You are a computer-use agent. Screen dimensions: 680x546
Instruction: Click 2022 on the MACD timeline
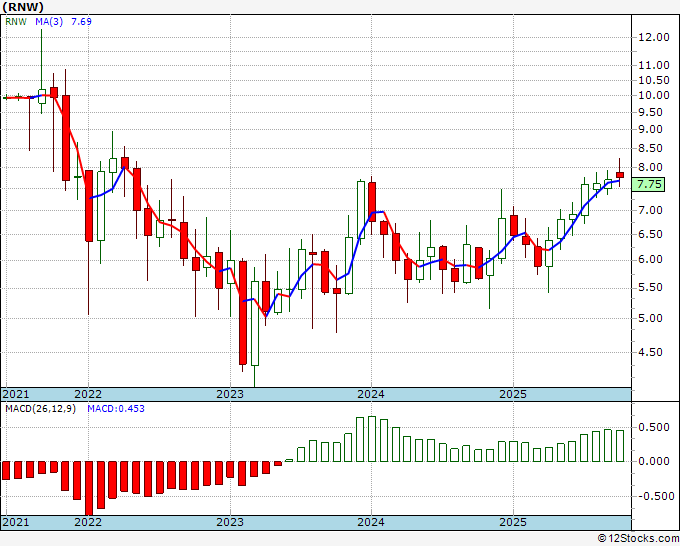tap(88, 522)
